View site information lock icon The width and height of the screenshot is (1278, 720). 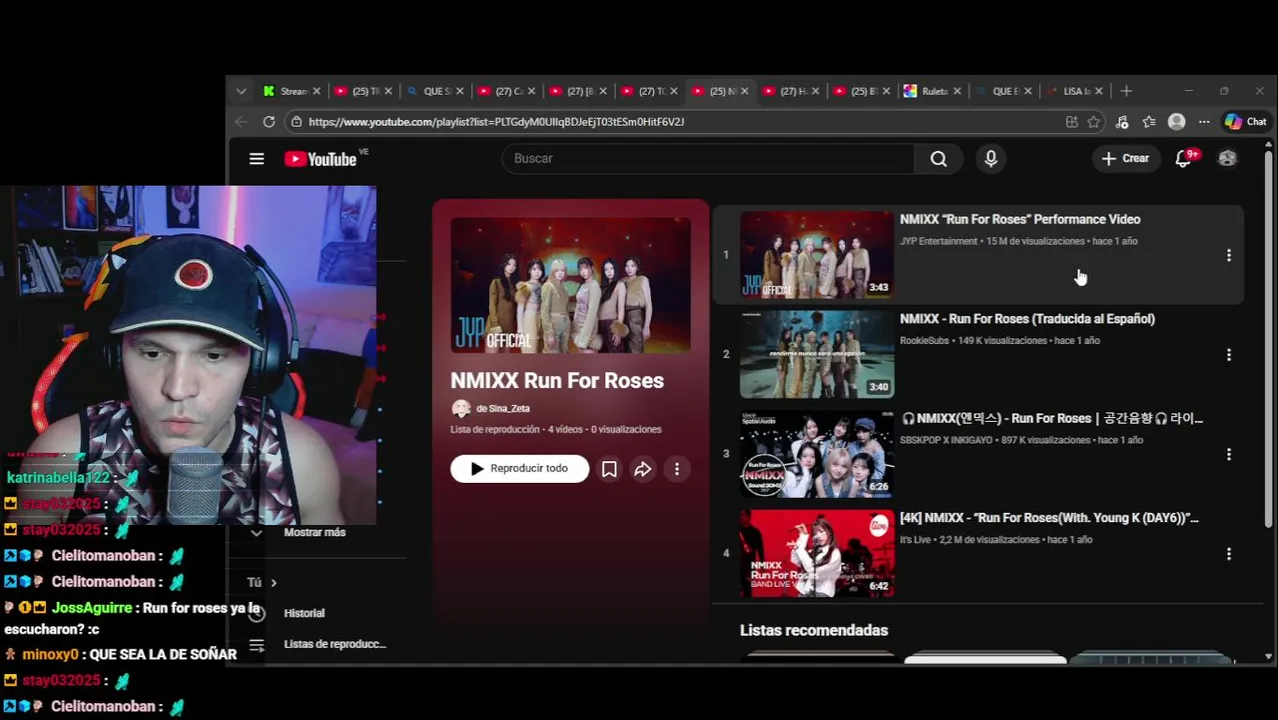295,122
